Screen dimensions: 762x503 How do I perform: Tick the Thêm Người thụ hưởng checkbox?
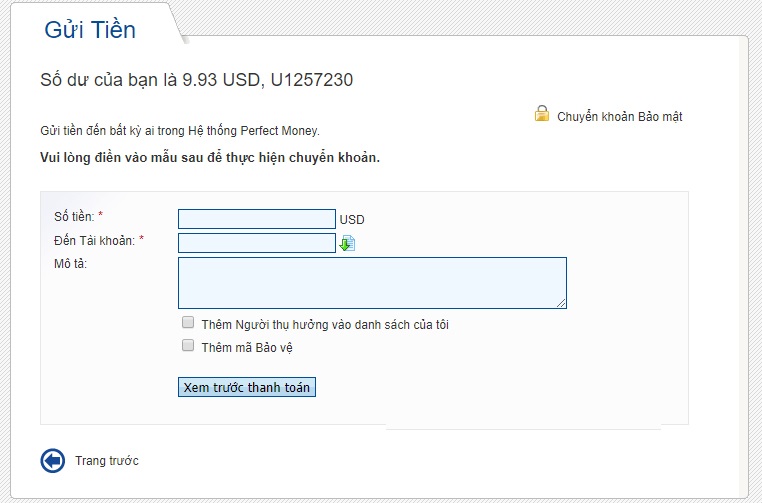(x=188, y=323)
